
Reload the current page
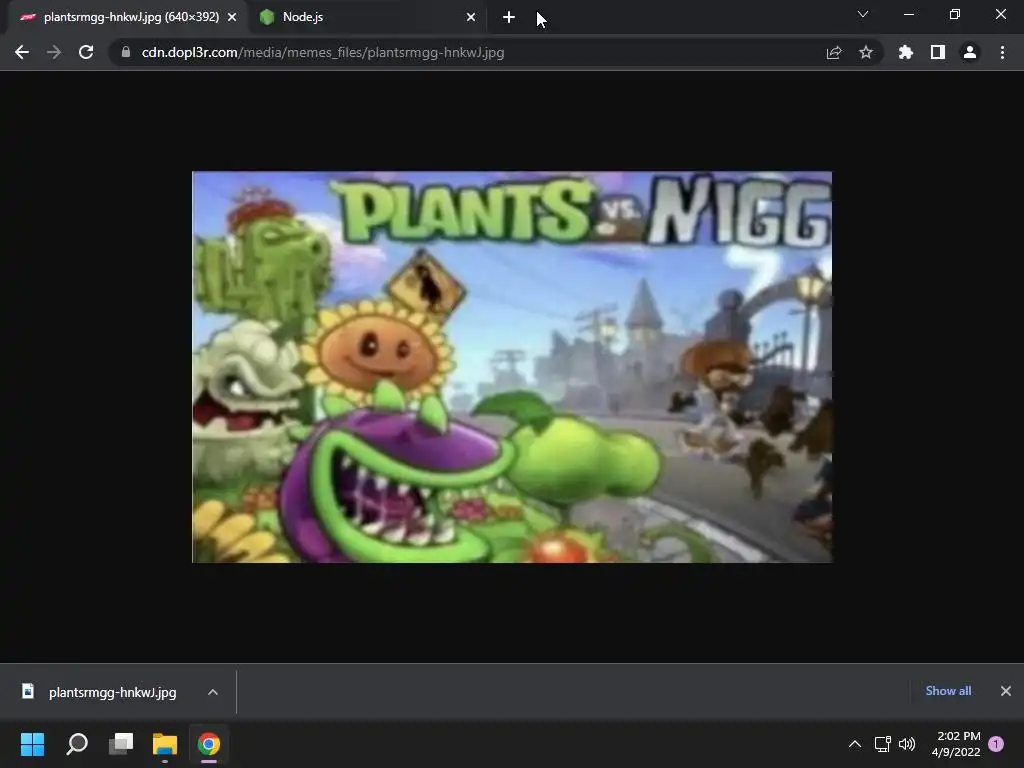tap(86, 52)
